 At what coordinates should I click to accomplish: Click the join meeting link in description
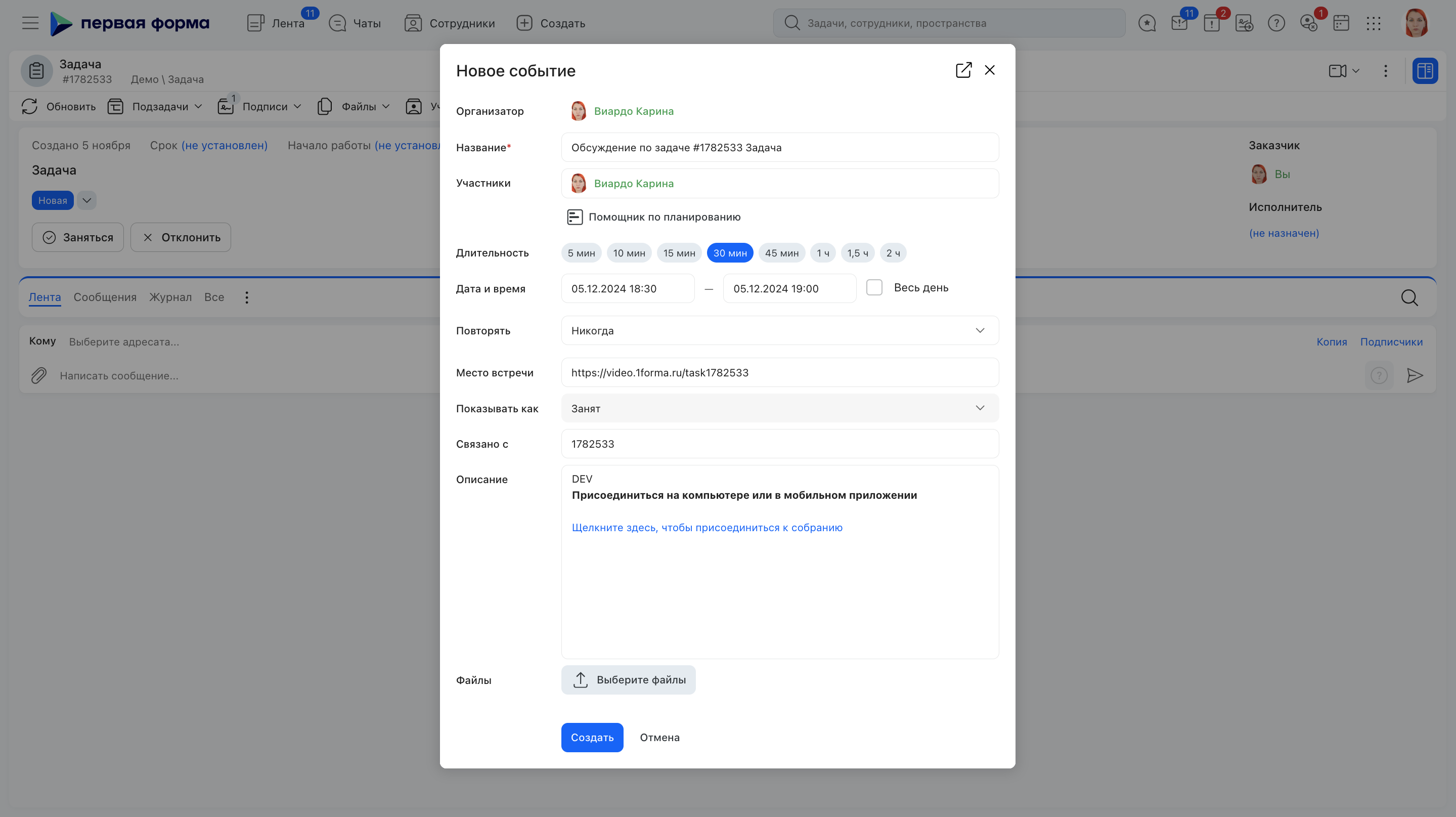(707, 528)
